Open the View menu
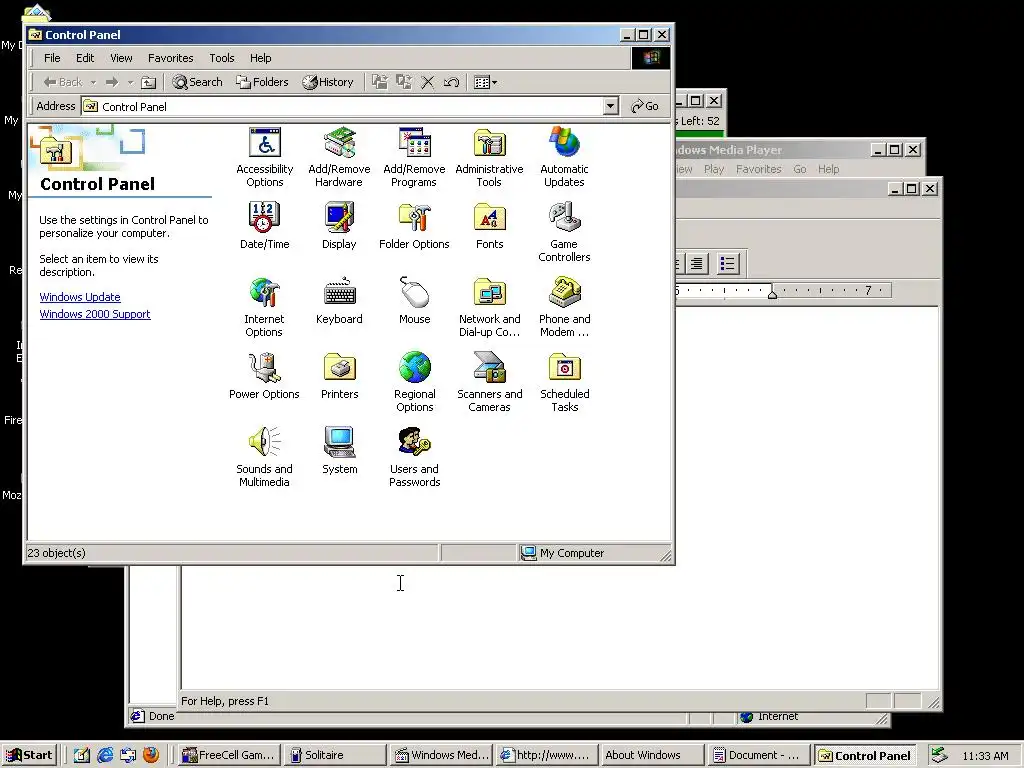 [x=121, y=58]
